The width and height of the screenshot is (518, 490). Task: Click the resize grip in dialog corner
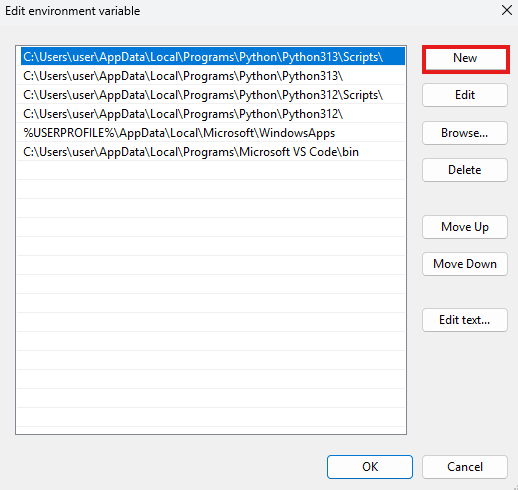pyautogui.click(x=515, y=487)
